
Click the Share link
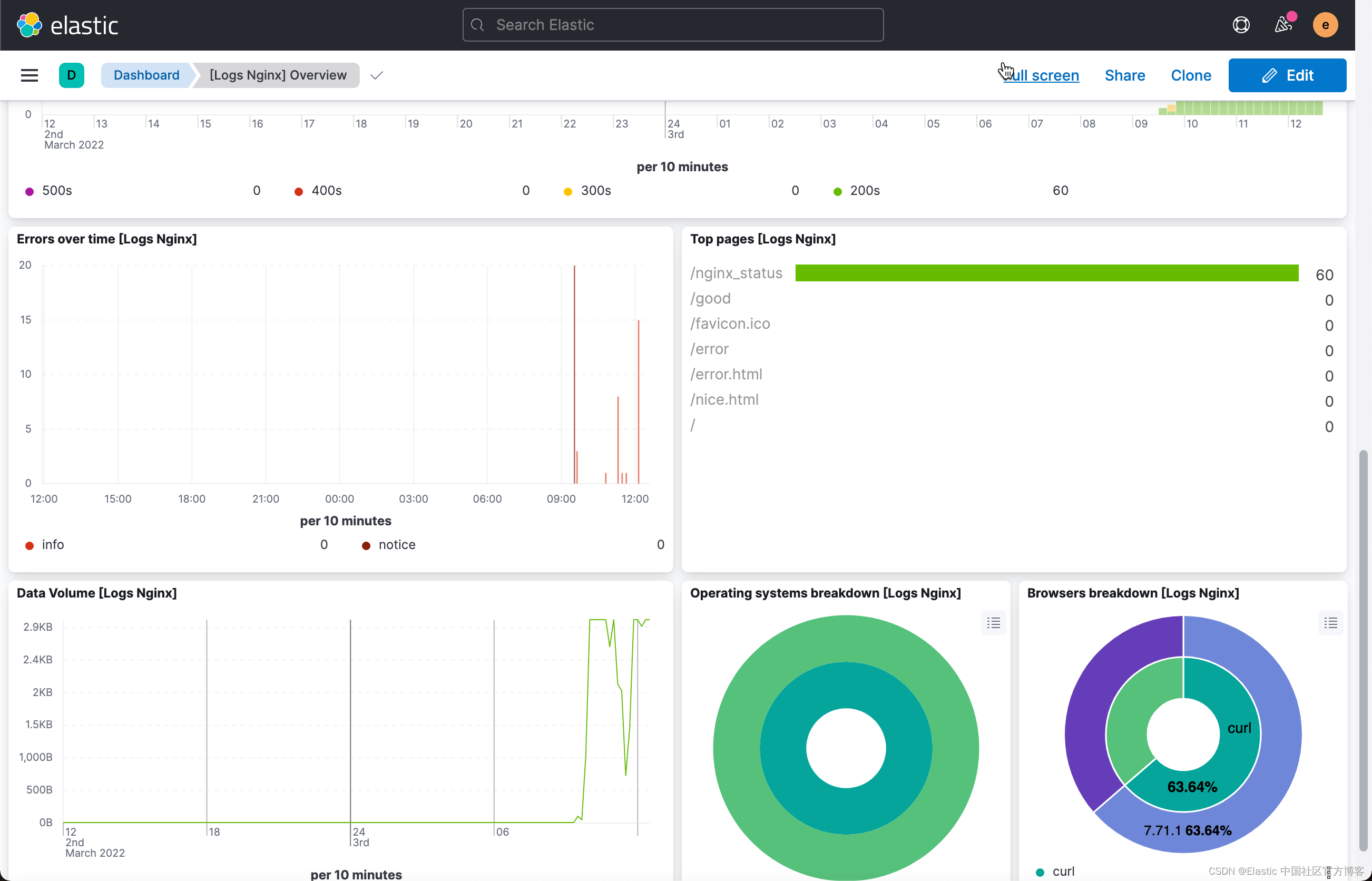1124,75
